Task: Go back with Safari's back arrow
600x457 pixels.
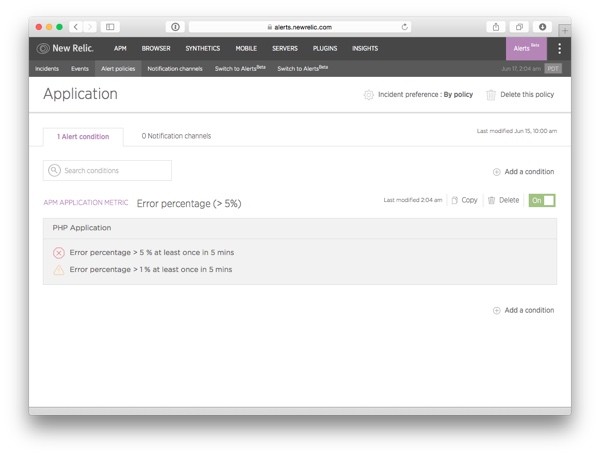Action: (x=76, y=27)
